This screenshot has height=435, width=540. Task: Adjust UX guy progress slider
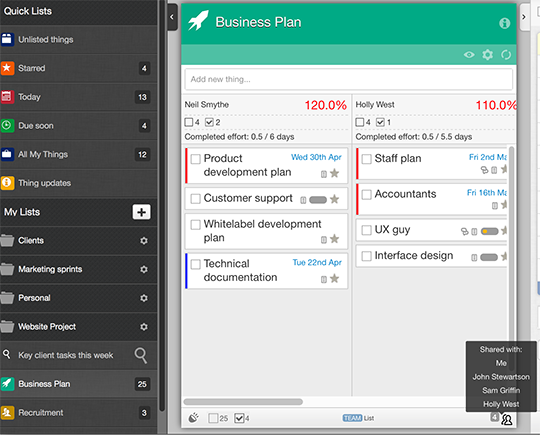[x=489, y=231]
